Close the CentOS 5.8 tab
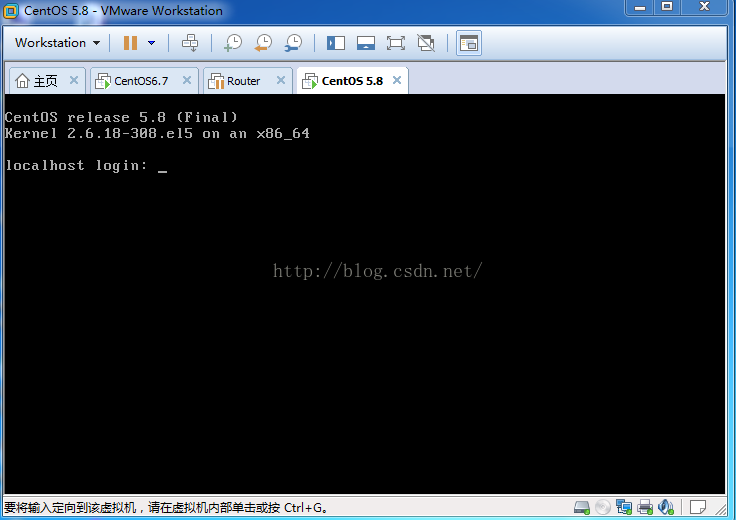The width and height of the screenshot is (736, 520). (x=397, y=80)
